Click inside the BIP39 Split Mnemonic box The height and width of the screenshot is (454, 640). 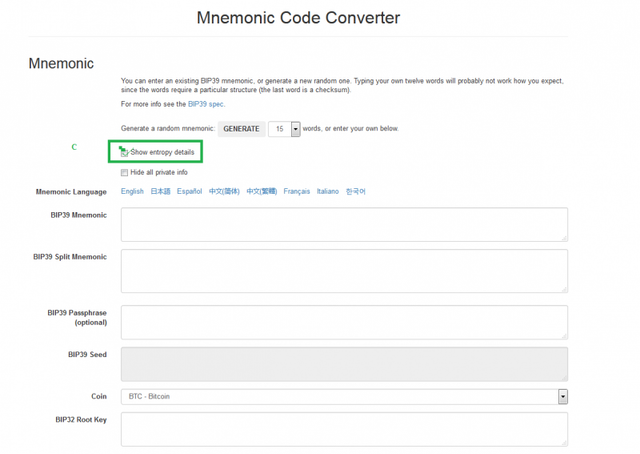click(x=344, y=271)
